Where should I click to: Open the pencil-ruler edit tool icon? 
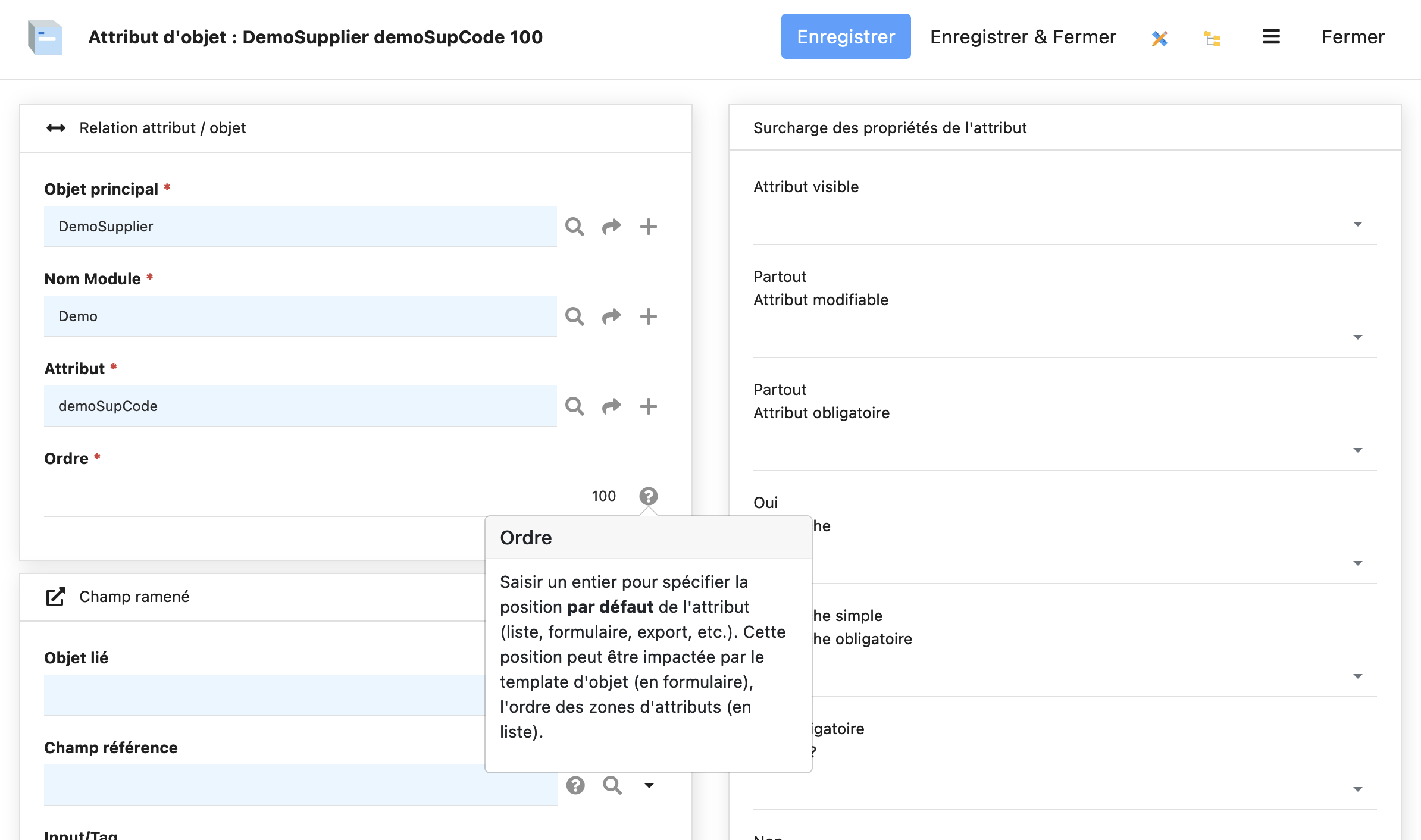point(1159,38)
